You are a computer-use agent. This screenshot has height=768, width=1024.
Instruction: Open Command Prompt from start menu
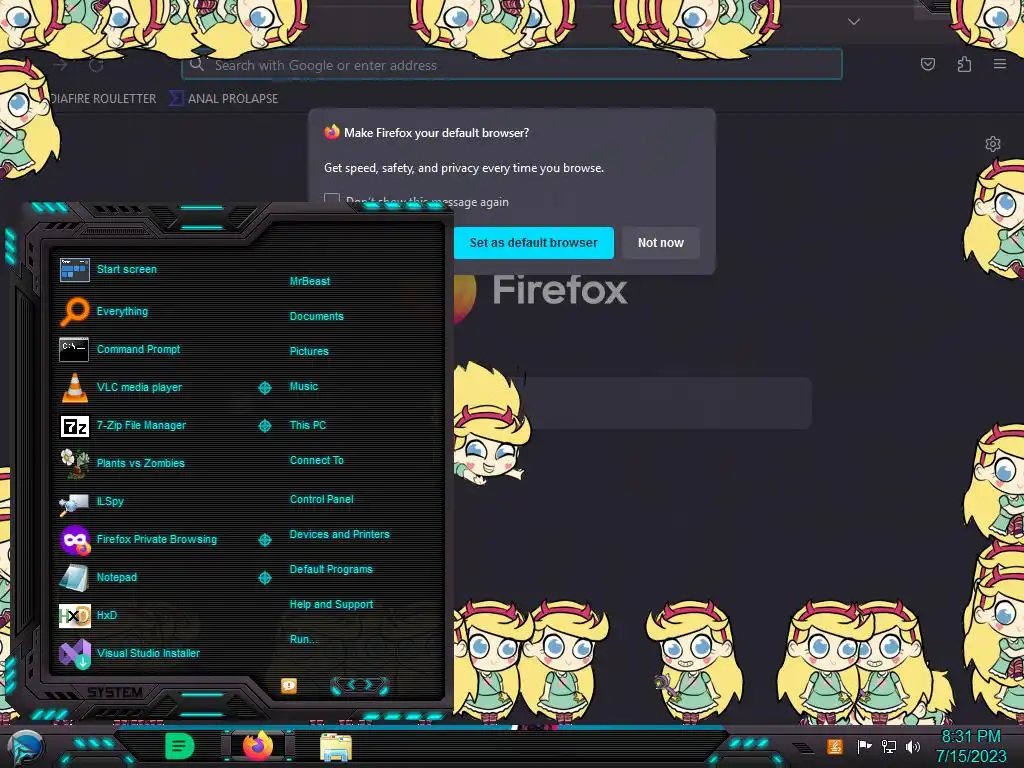[x=120, y=349]
